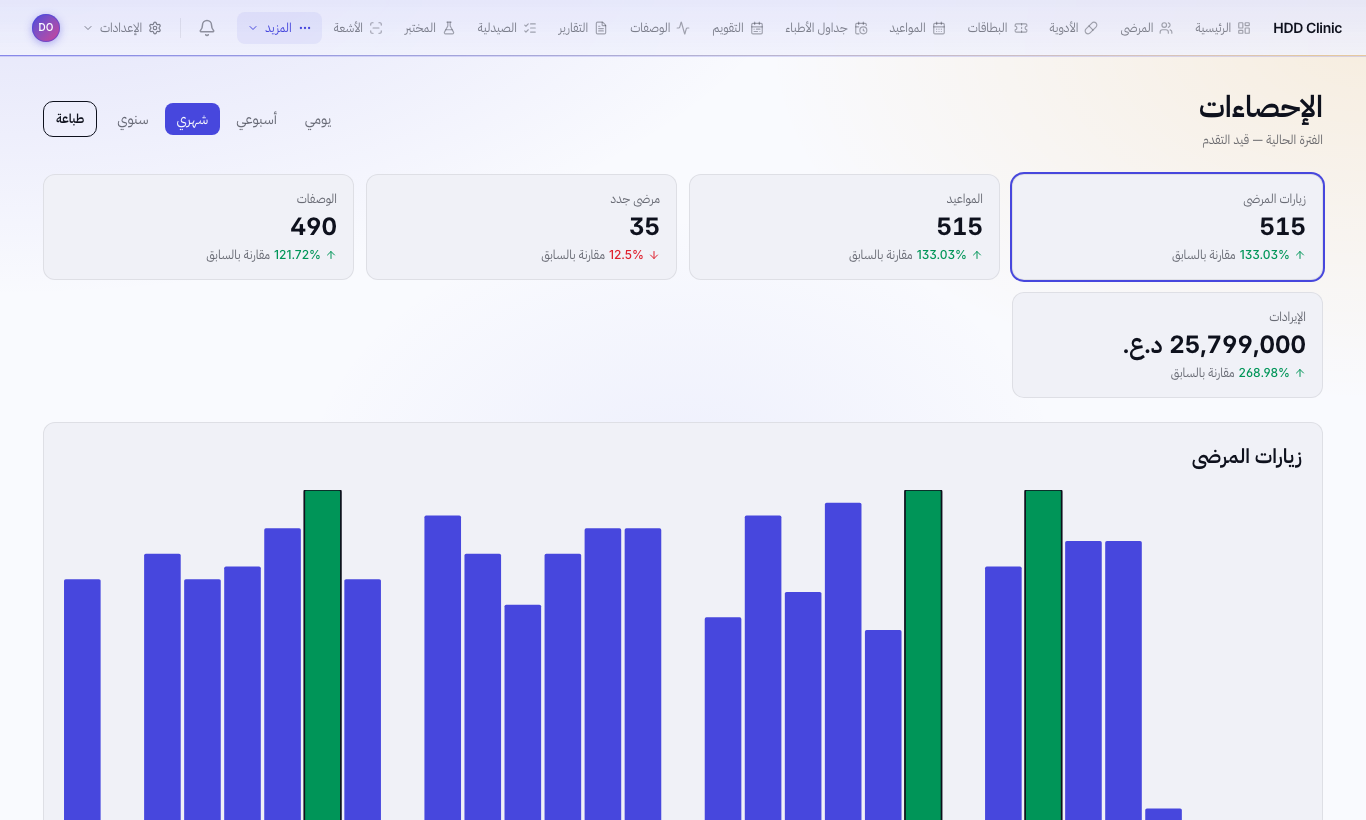
Task: Select the الوصفات 490 stat card
Action: point(198,227)
